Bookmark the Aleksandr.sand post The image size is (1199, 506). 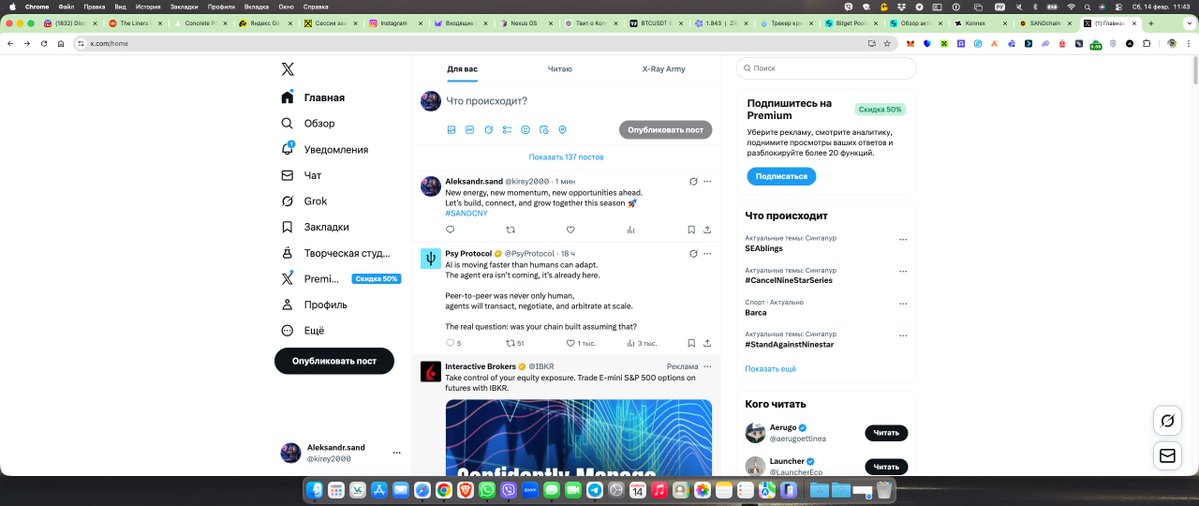691,229
